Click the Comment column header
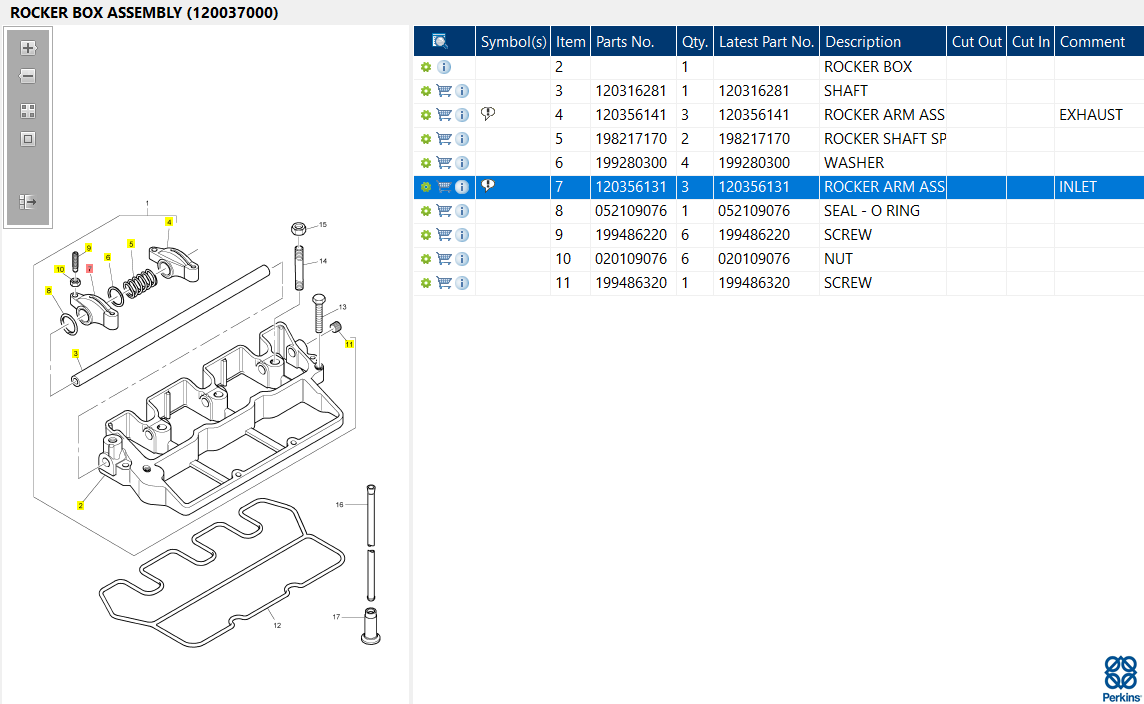This screenshot has height=704, width=1144. (x=1092, y=42)
